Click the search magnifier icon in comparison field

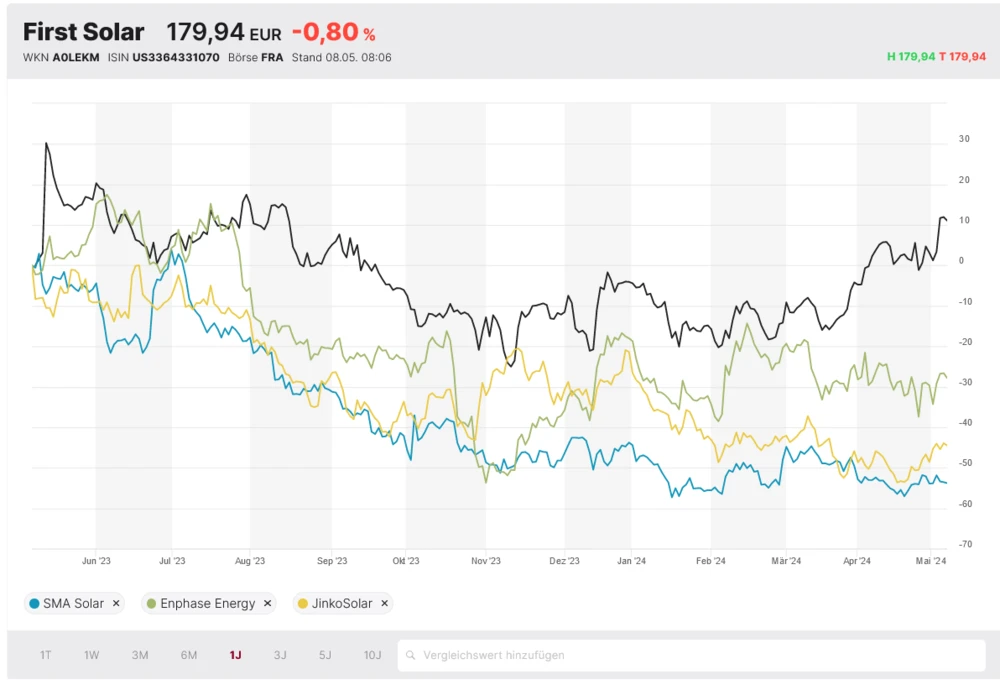[x=410, y=656]
